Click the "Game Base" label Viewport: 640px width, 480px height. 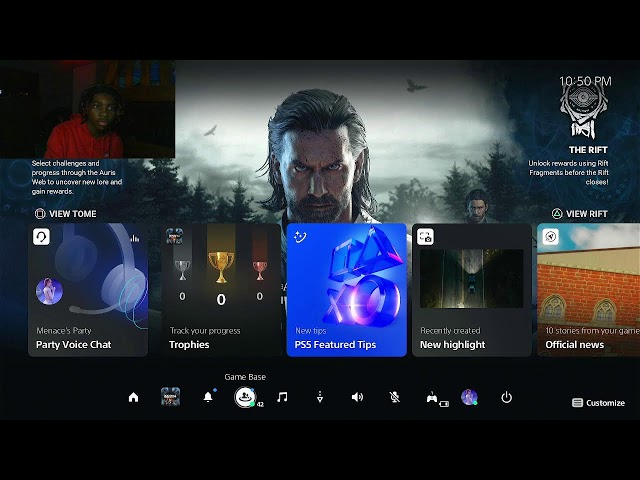tap(245, 377)
